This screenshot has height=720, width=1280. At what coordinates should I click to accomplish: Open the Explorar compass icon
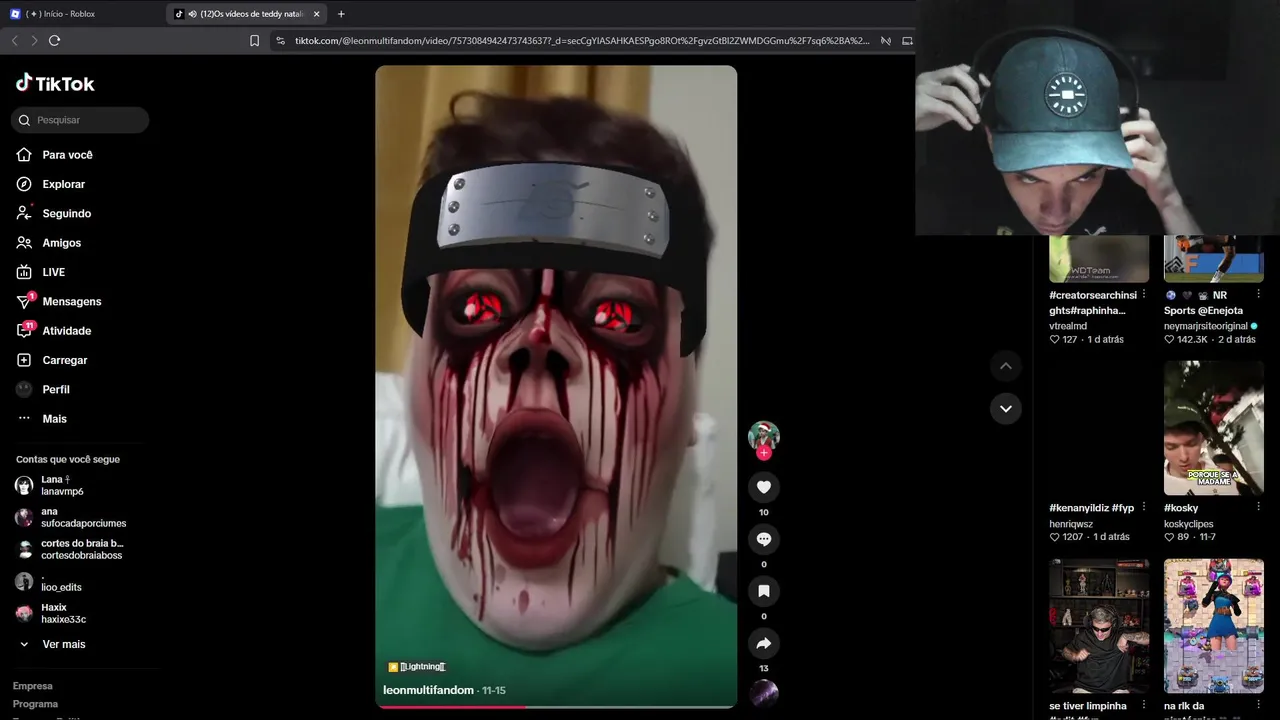[24, 184]
